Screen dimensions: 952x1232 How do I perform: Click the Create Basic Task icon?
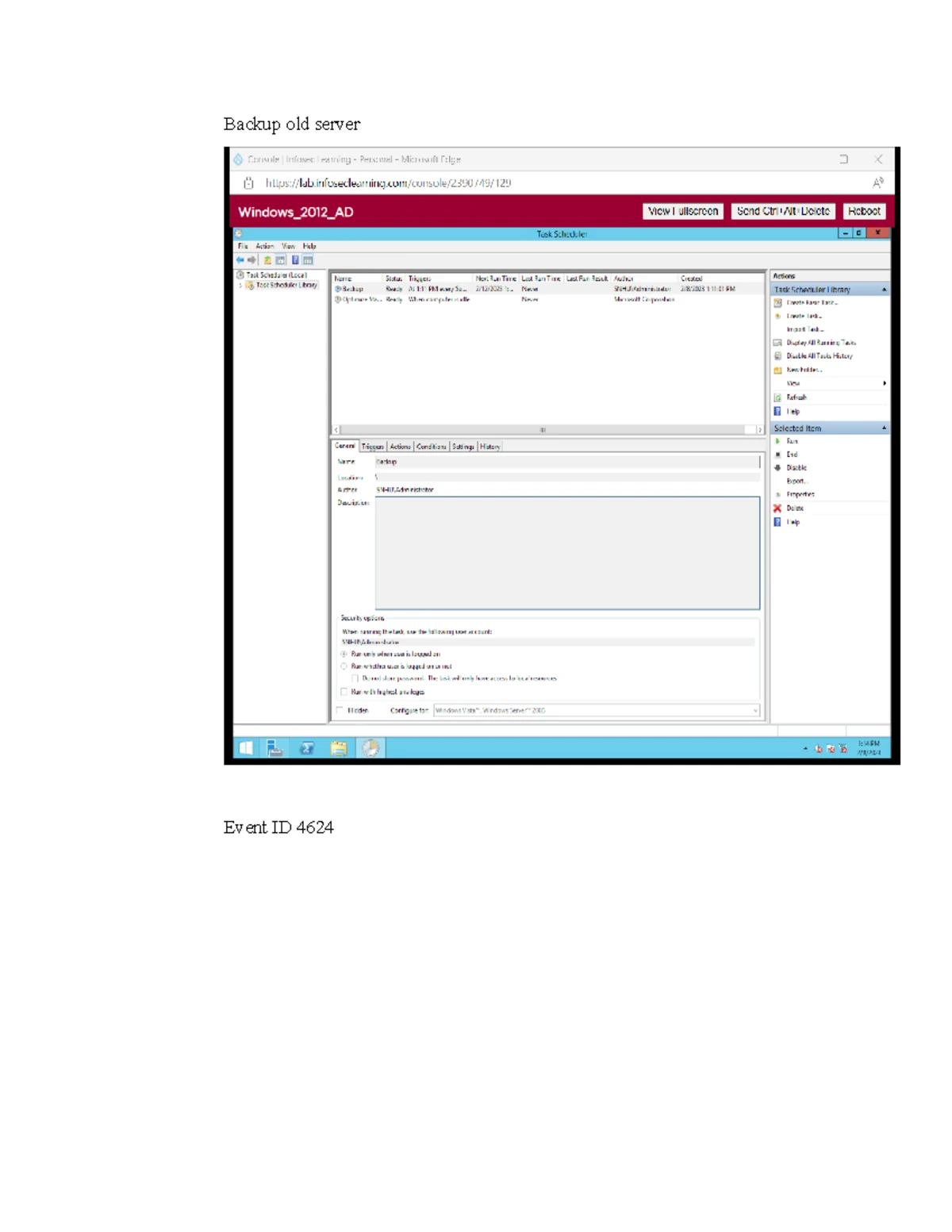click(777, 302)
